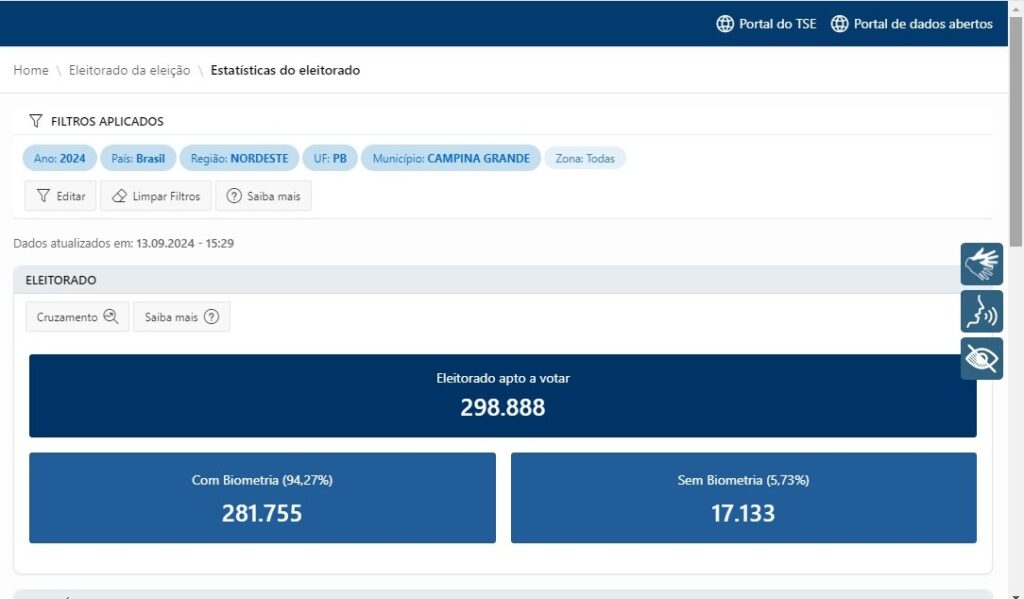This screenshot has height=599, width=1024.
Task: Click the ELEITORADO section header
Action: [x=503, y=280]
